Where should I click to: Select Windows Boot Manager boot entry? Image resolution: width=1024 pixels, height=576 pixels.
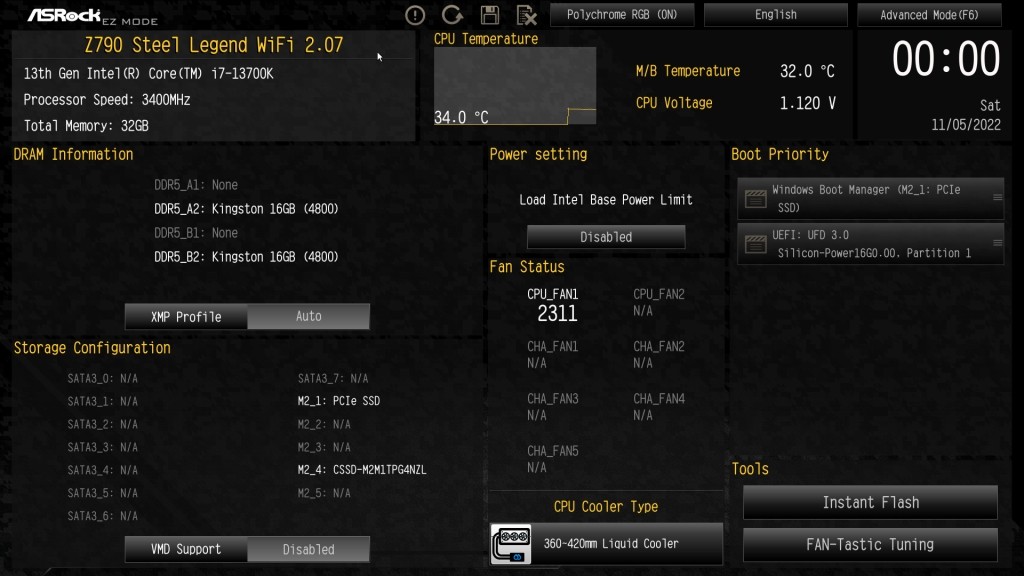871,199
